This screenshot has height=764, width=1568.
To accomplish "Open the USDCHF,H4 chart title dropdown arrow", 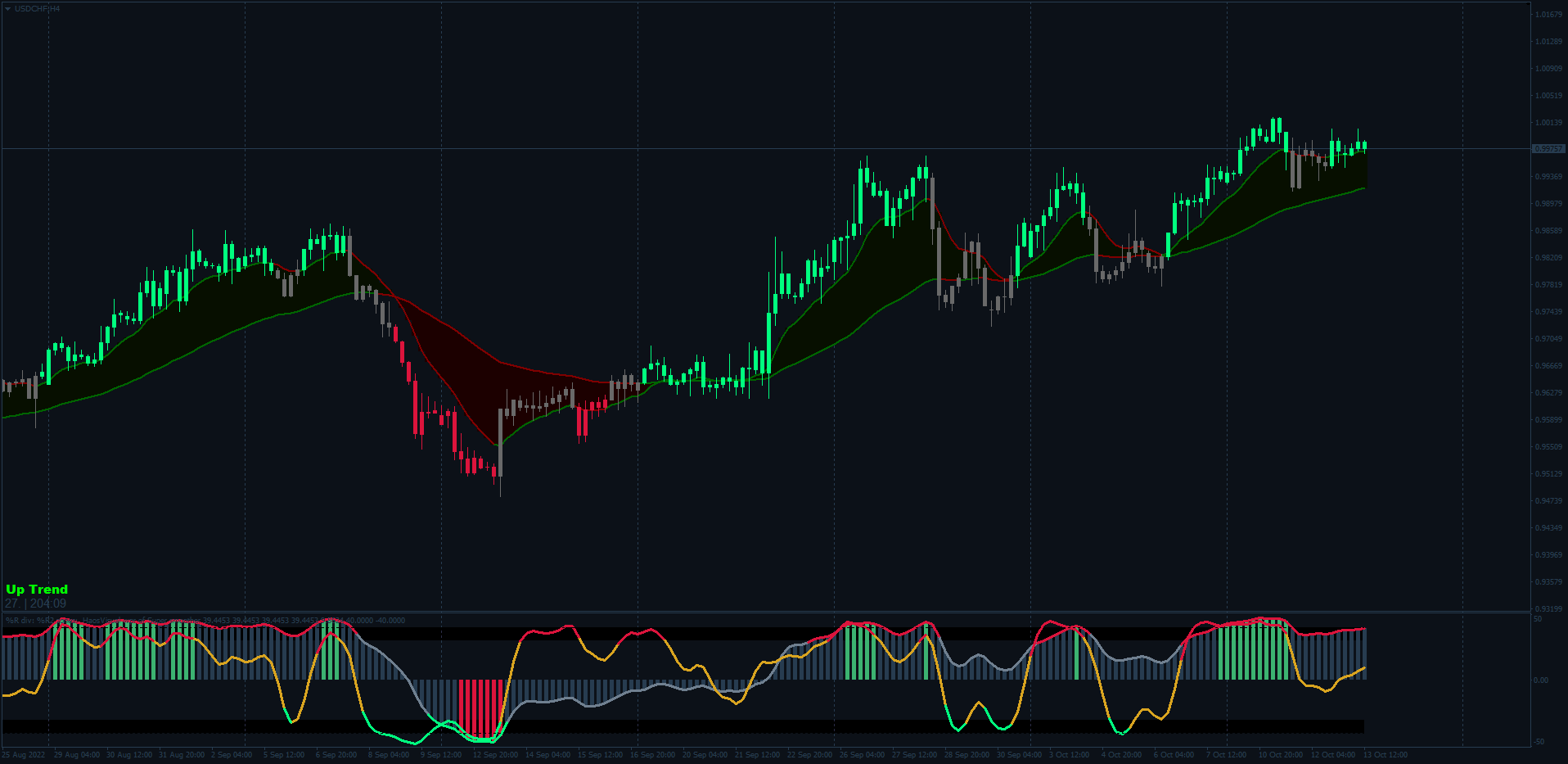I will pos(7,9).
